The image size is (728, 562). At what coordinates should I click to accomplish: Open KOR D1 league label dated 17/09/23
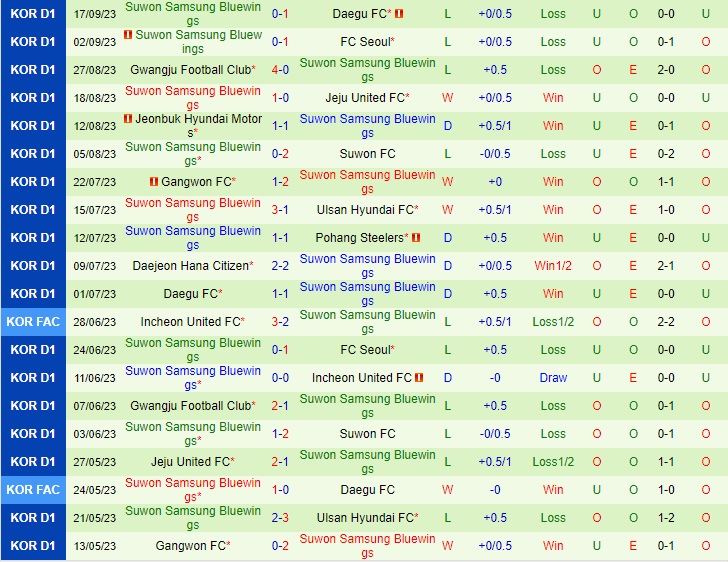(33, 14)
